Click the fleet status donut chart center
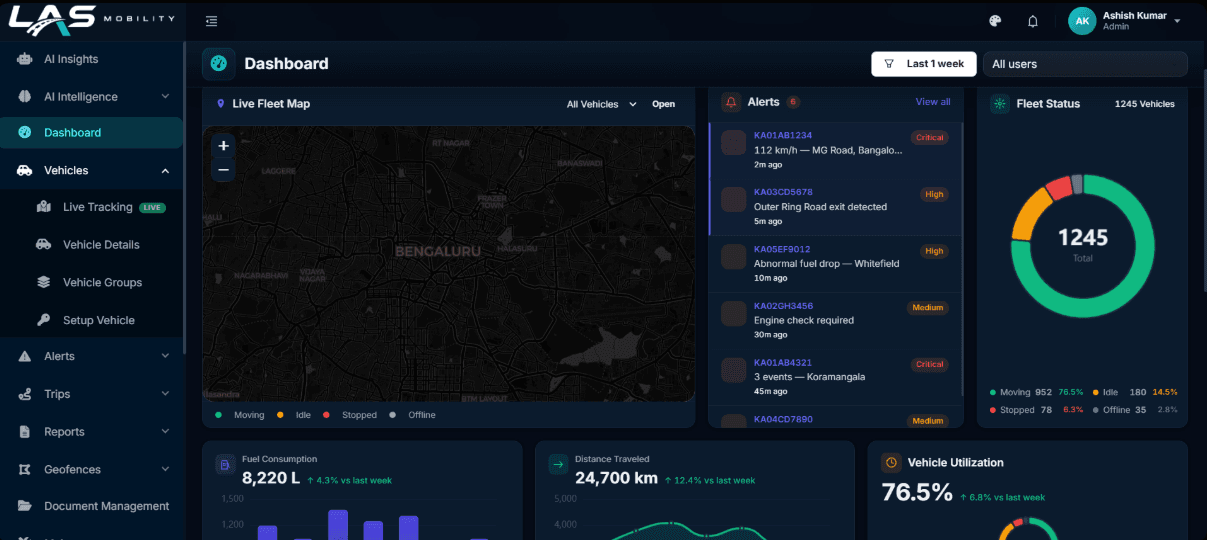This screenshot has width=1207, height=540. point(1083,245)
